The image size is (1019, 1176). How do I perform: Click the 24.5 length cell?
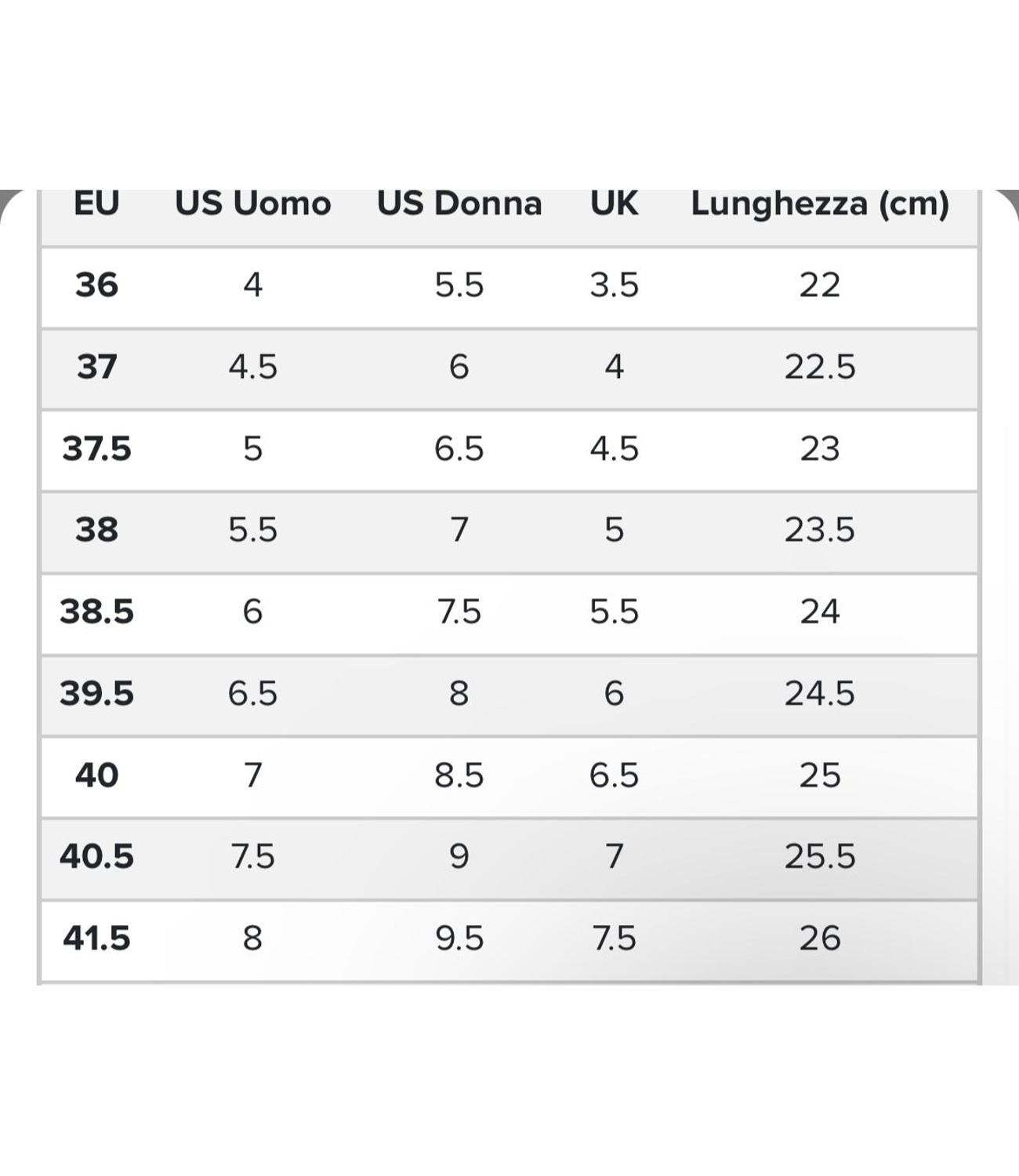(x=820, y=693)
